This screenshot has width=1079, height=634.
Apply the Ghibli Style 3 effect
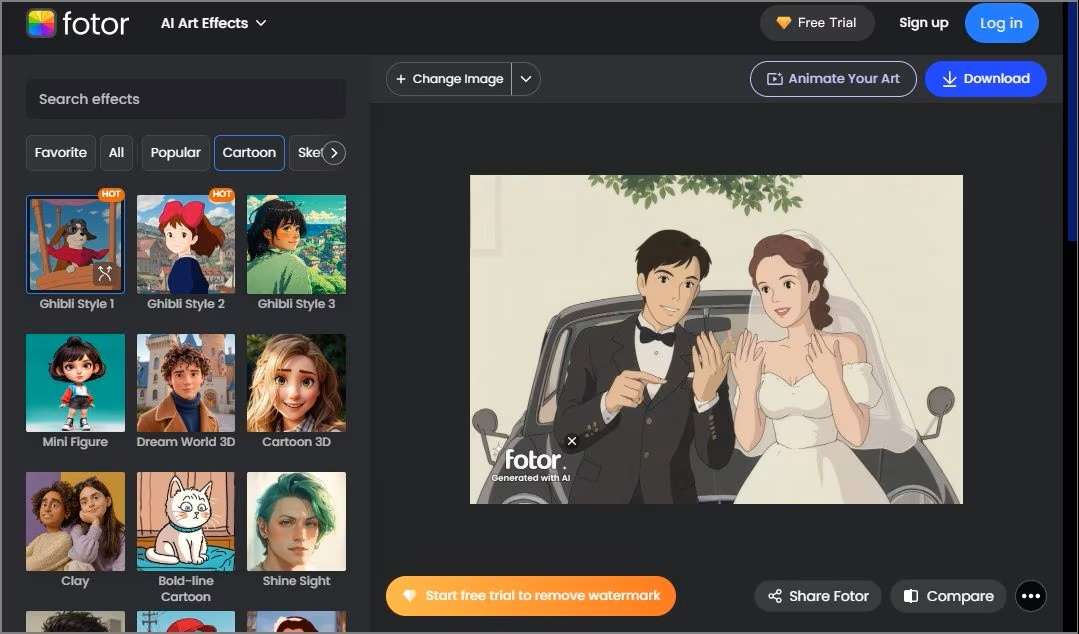click(x=297, y=244)
